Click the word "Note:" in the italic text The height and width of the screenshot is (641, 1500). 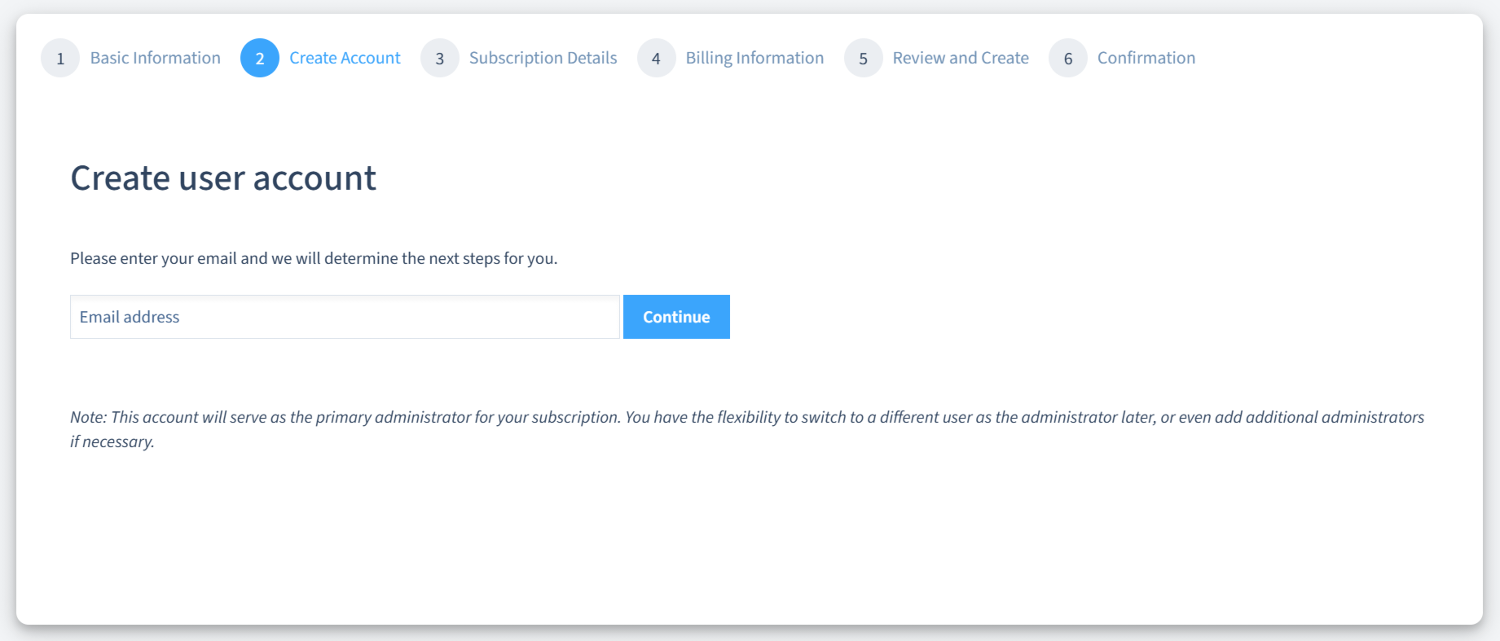coord(88,417)
